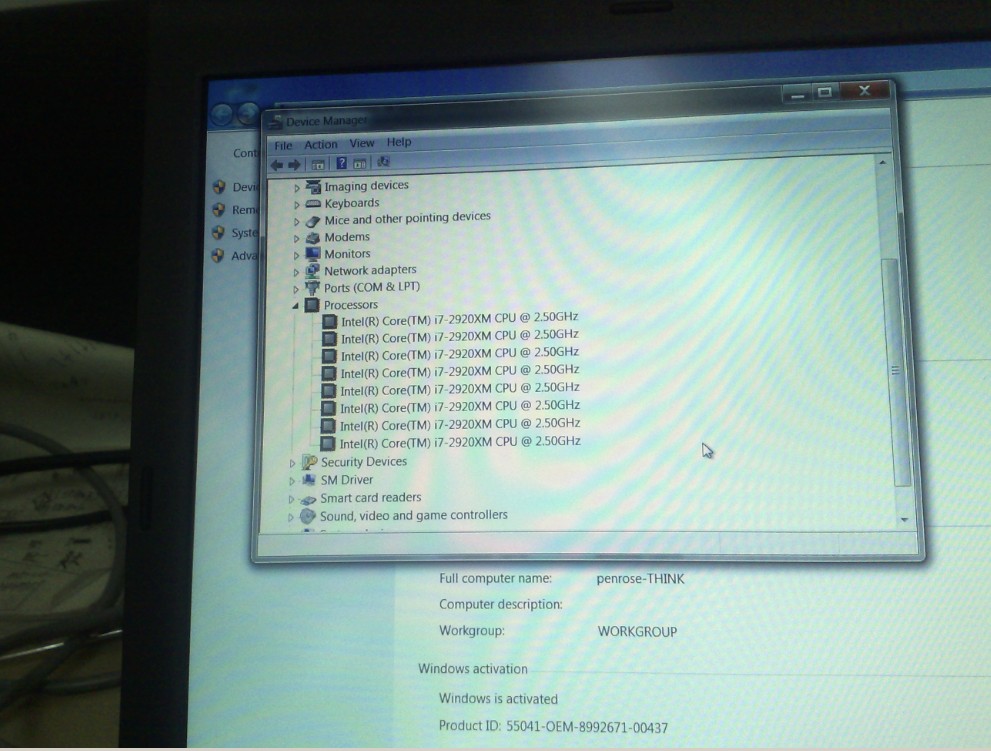This screenshot has height=751, width=991.
Task: Click the scrollbar down arrow in Device Manager
Action: pos(904,520)
